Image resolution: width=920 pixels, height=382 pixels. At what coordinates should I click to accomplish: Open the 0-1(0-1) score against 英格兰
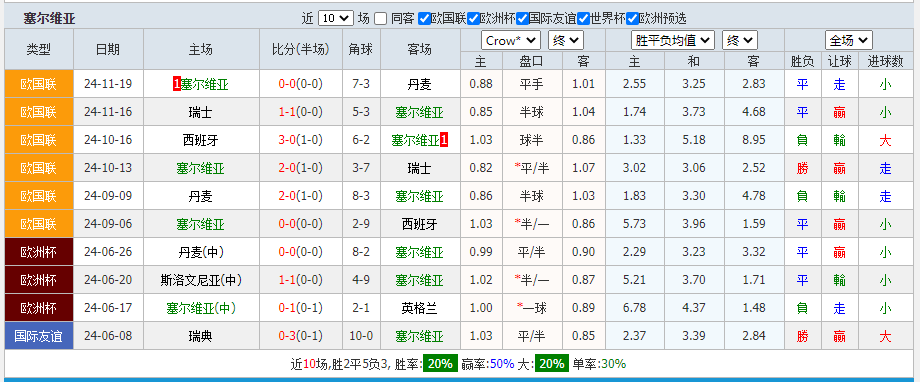[x=300, y=308]
